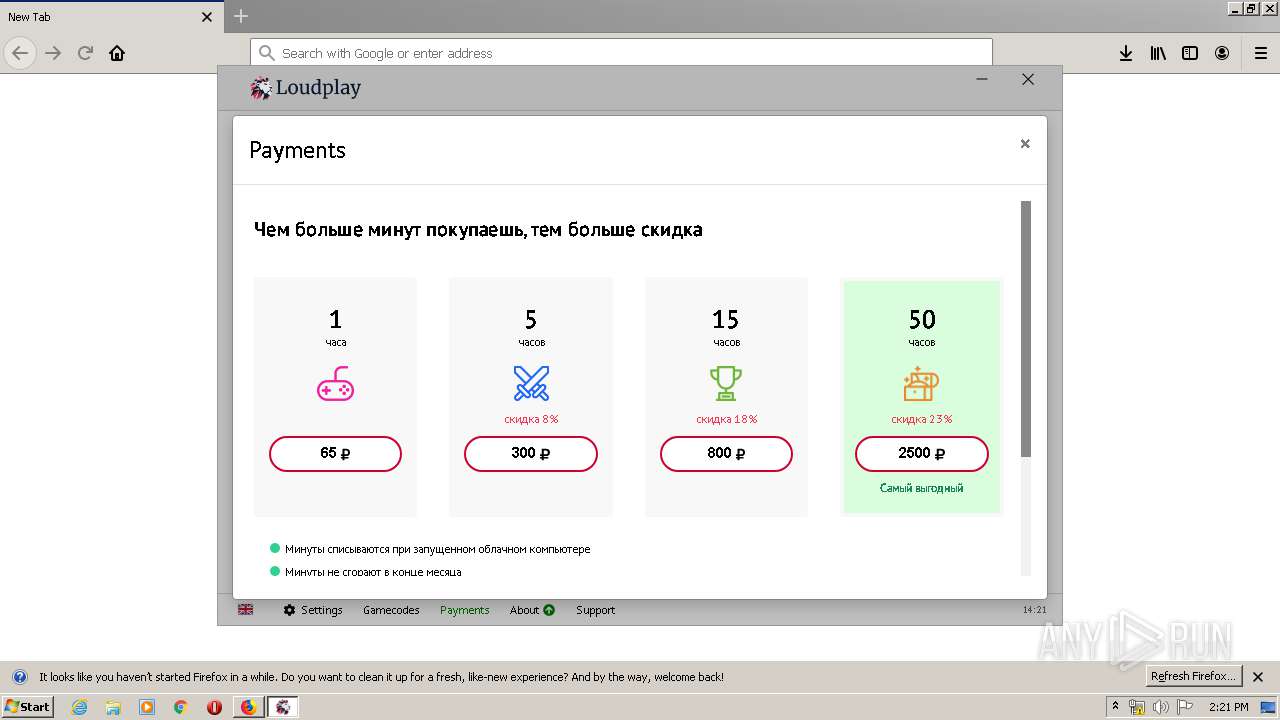Open the Firefox home page
The width and height of the screenshot is (1280, 720).
pos(117,53)
